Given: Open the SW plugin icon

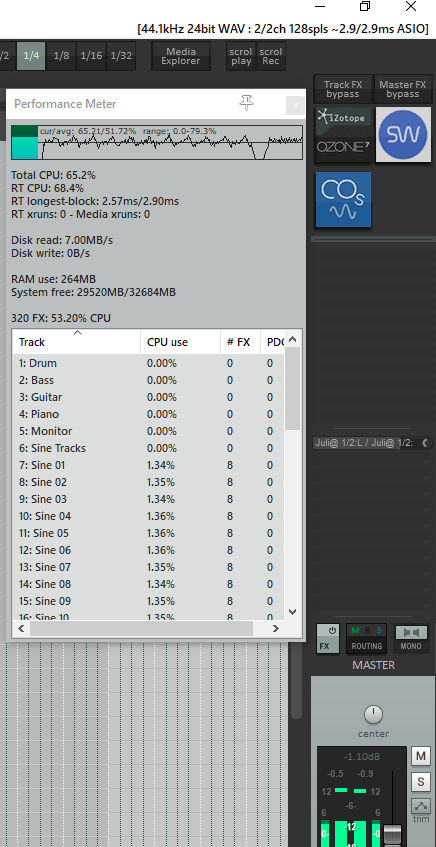Looking at the screenshot, I should [x=403, y=134].
